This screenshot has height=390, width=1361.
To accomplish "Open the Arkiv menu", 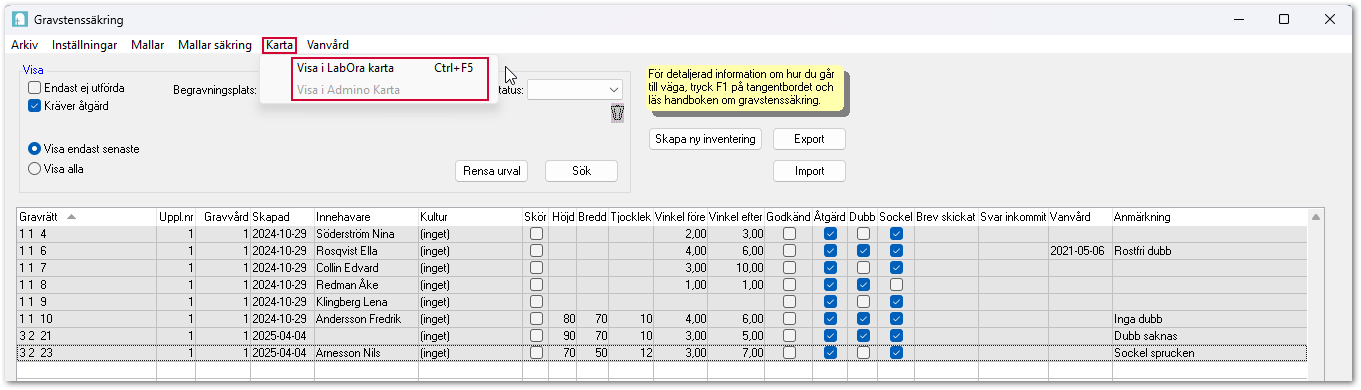I will point(25,45).
